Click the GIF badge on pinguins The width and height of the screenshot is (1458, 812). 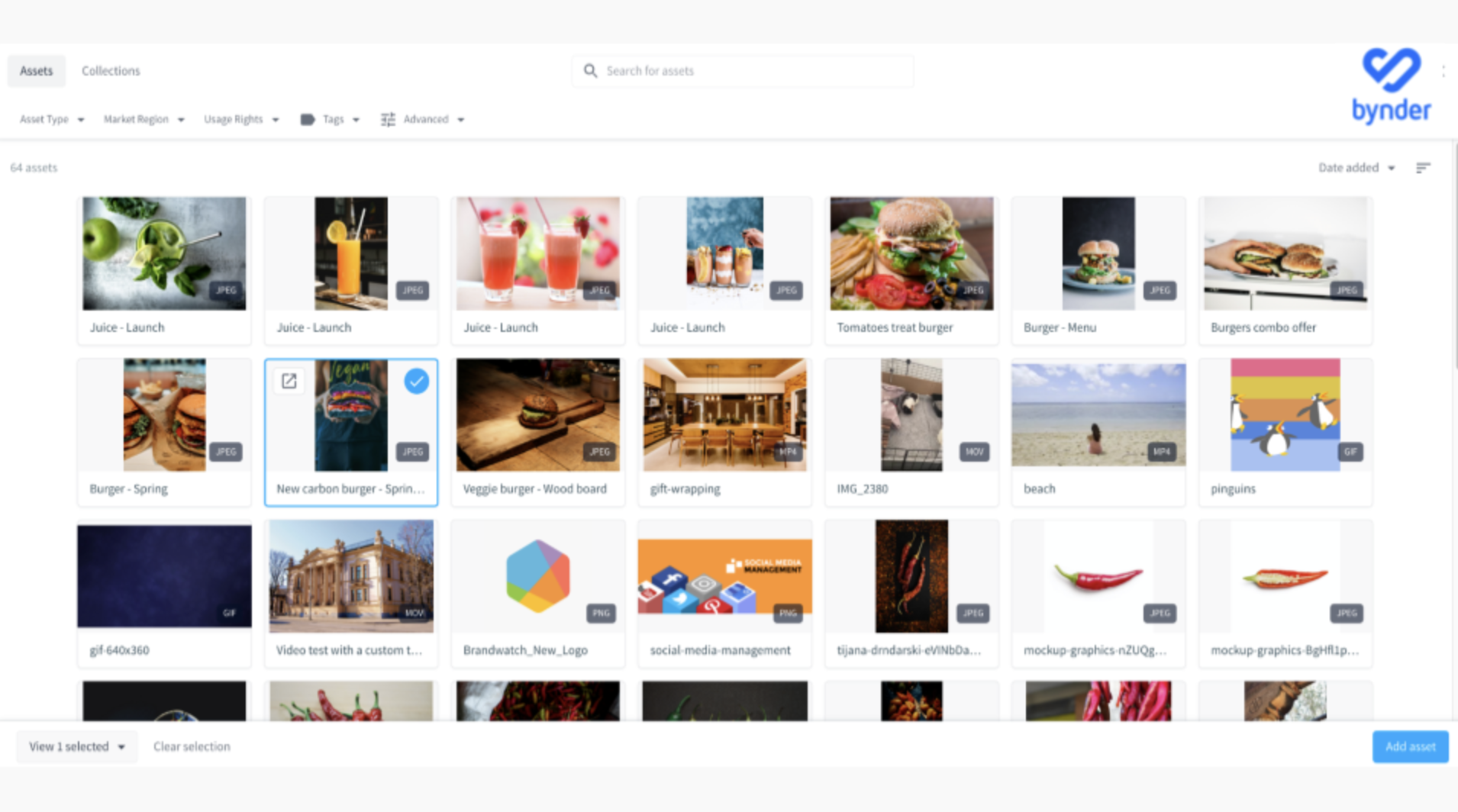pos(1350,452)
